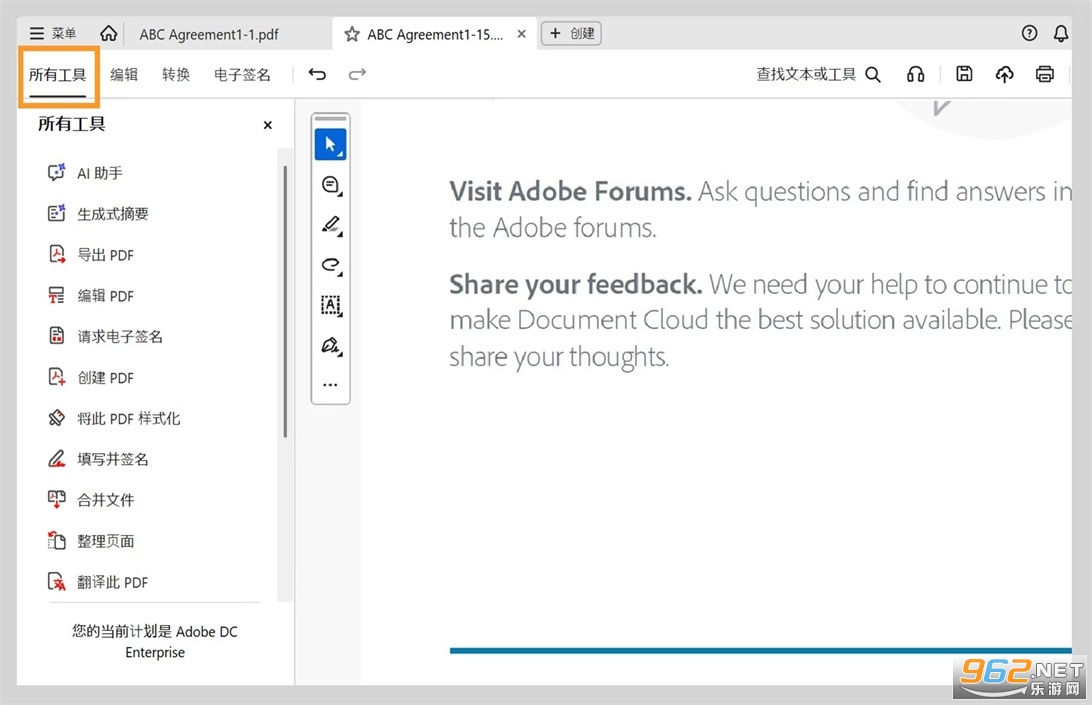Open 导出 PDF tool

tap(91, 255)
